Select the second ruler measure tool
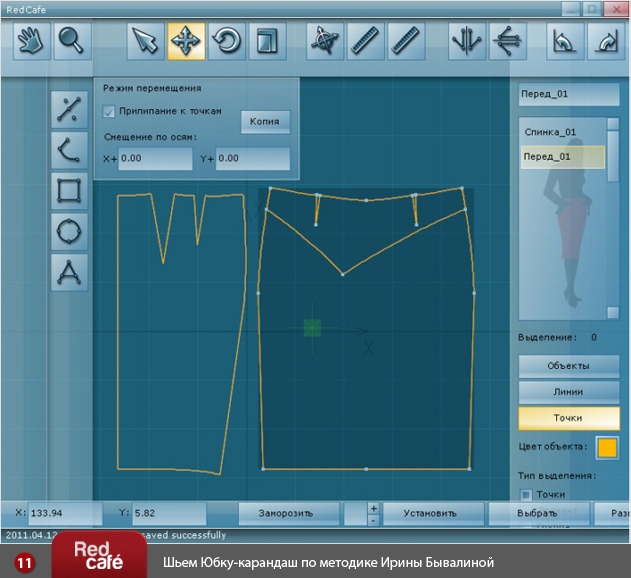The image size is (631, 578). 406,41
